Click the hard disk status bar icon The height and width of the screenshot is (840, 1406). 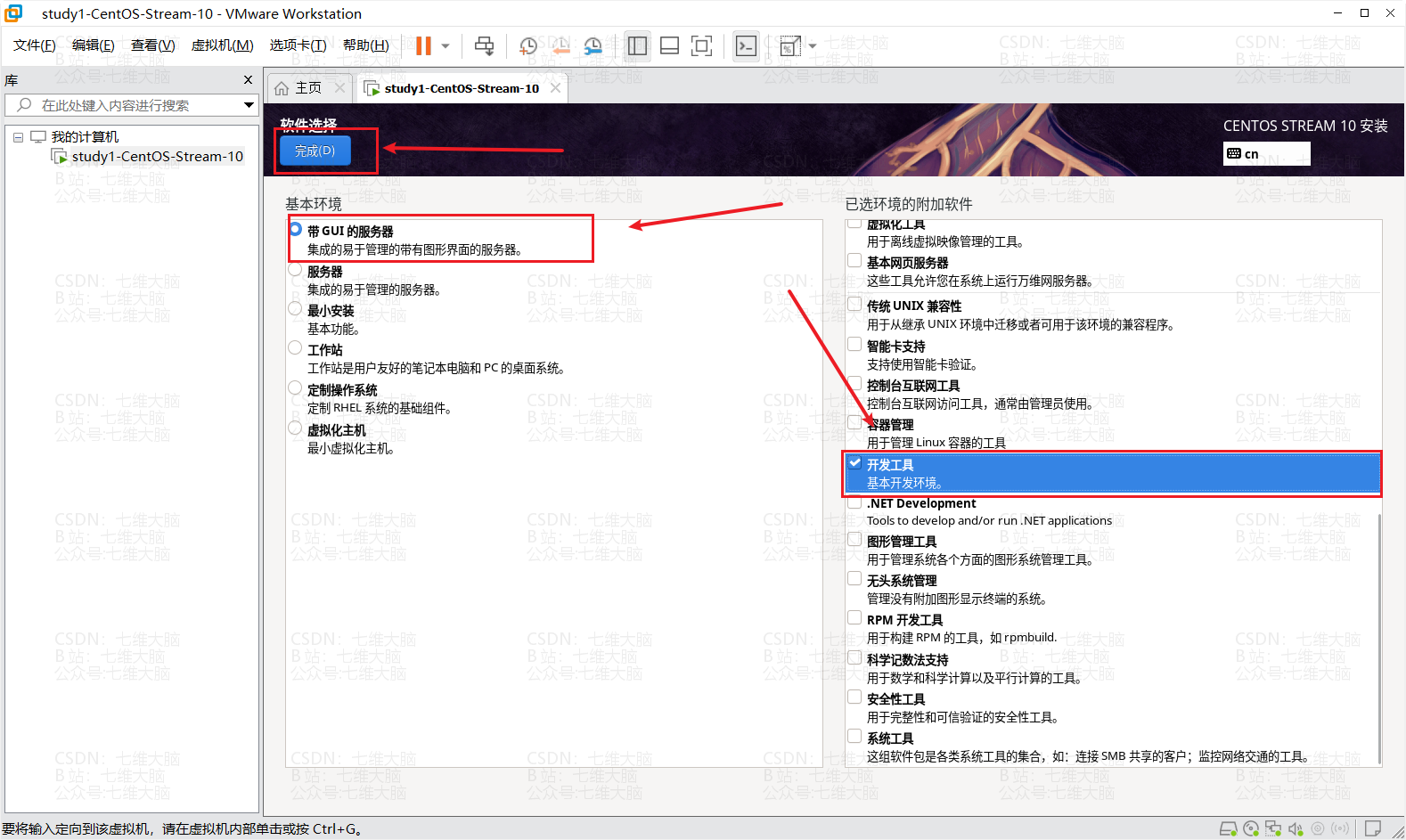1228,828
